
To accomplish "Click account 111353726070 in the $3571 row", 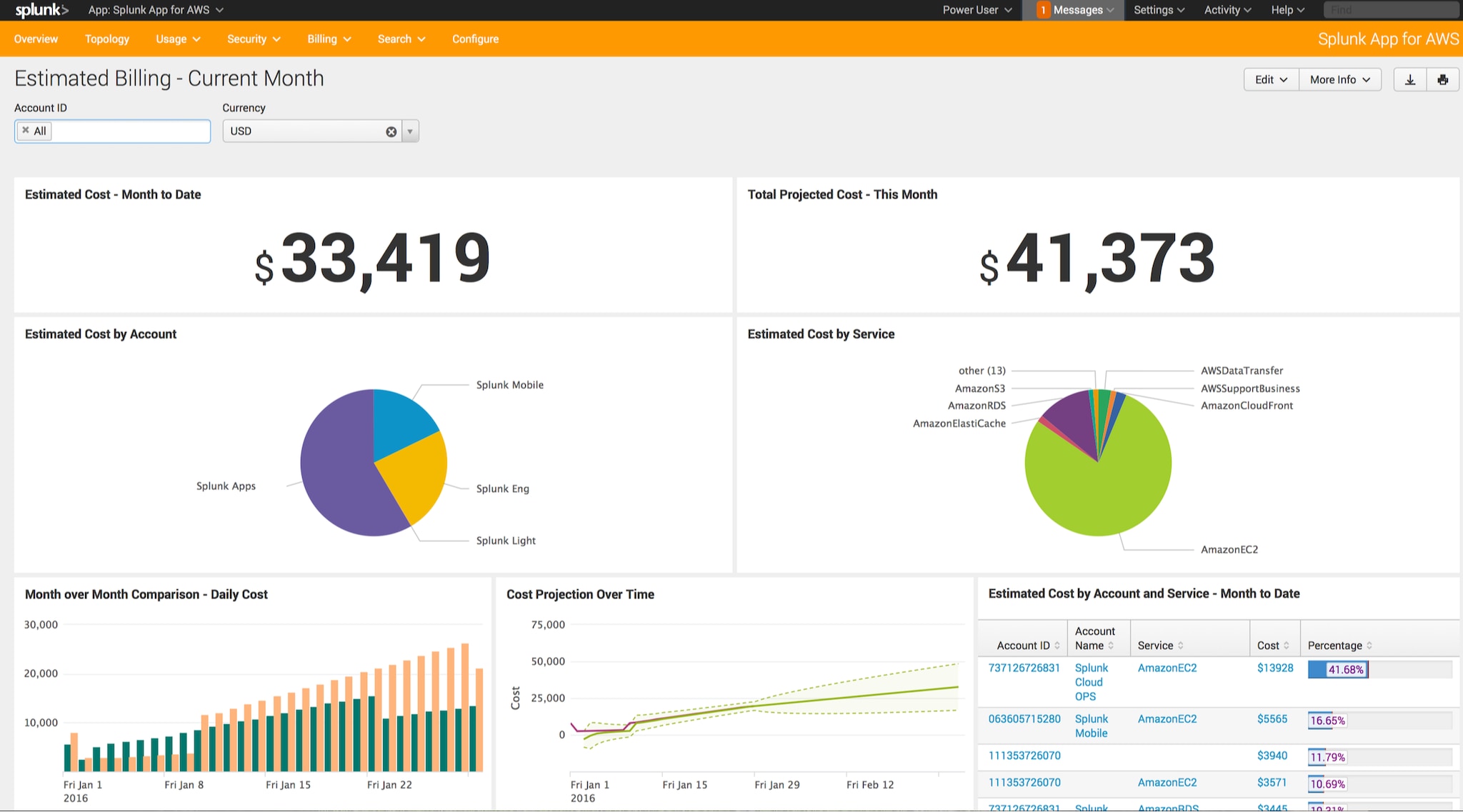I will coord(1024,783).
